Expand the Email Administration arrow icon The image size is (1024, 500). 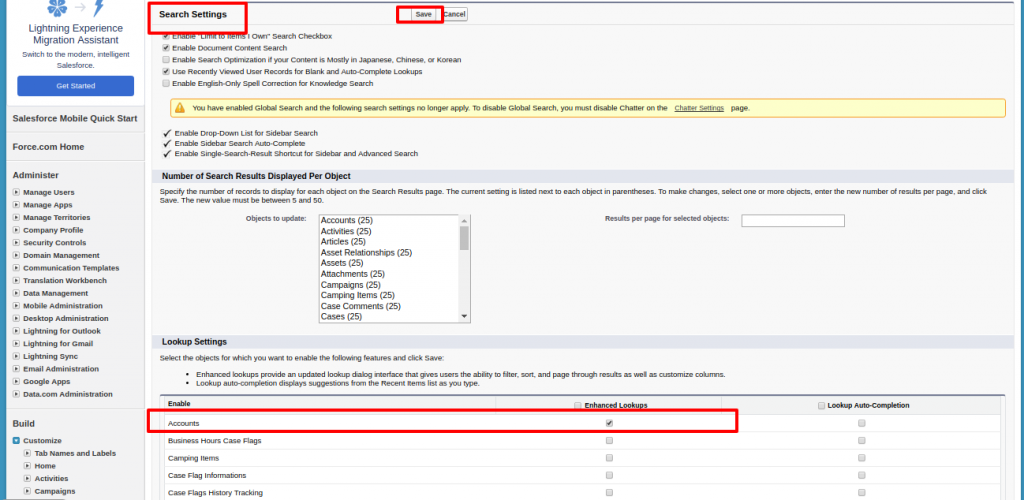pos(16,369)
